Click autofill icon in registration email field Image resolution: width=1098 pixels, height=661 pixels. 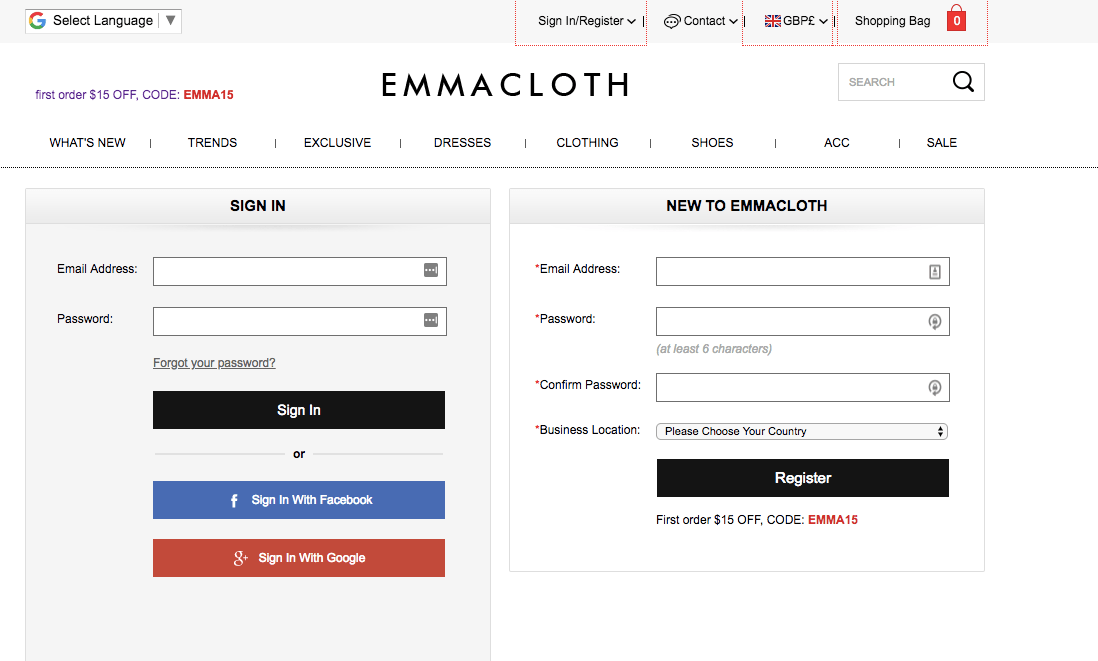[x=935, y=271]
